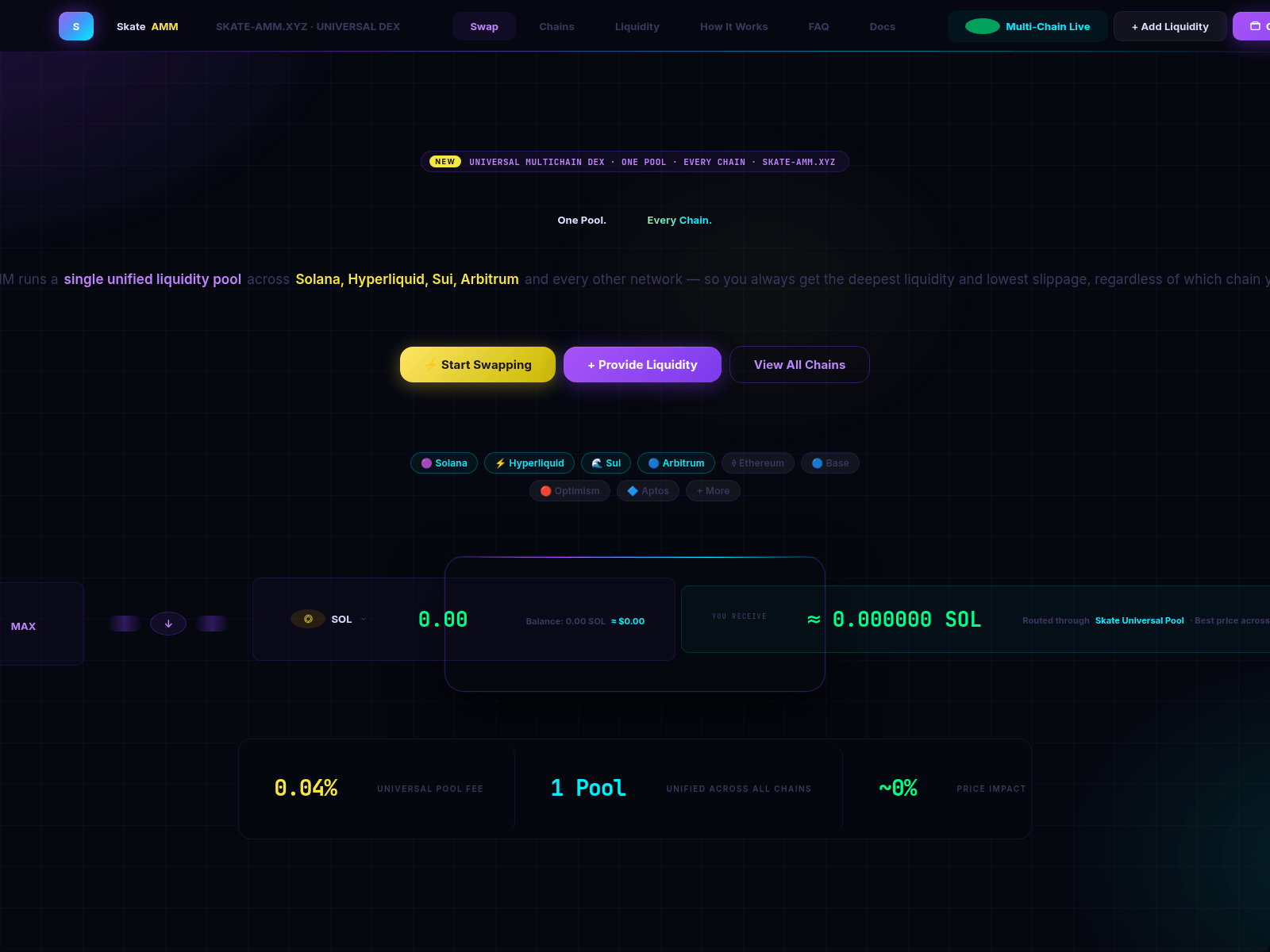Open How It Works section
The width and height of the screenshot is (1270, 952).
click(734, 26)
